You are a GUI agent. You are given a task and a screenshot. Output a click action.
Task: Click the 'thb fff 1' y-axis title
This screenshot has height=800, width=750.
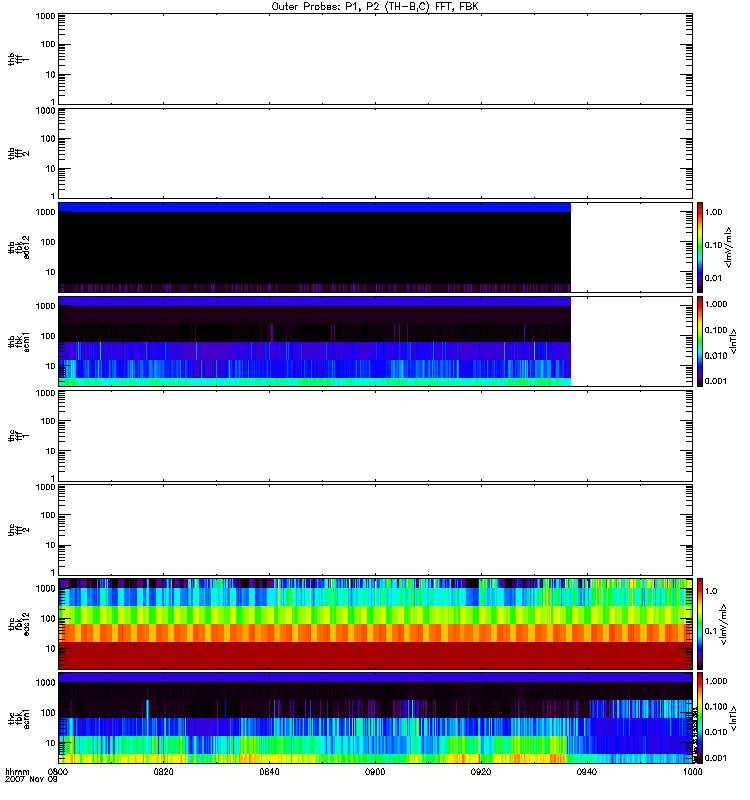(18, 59)
